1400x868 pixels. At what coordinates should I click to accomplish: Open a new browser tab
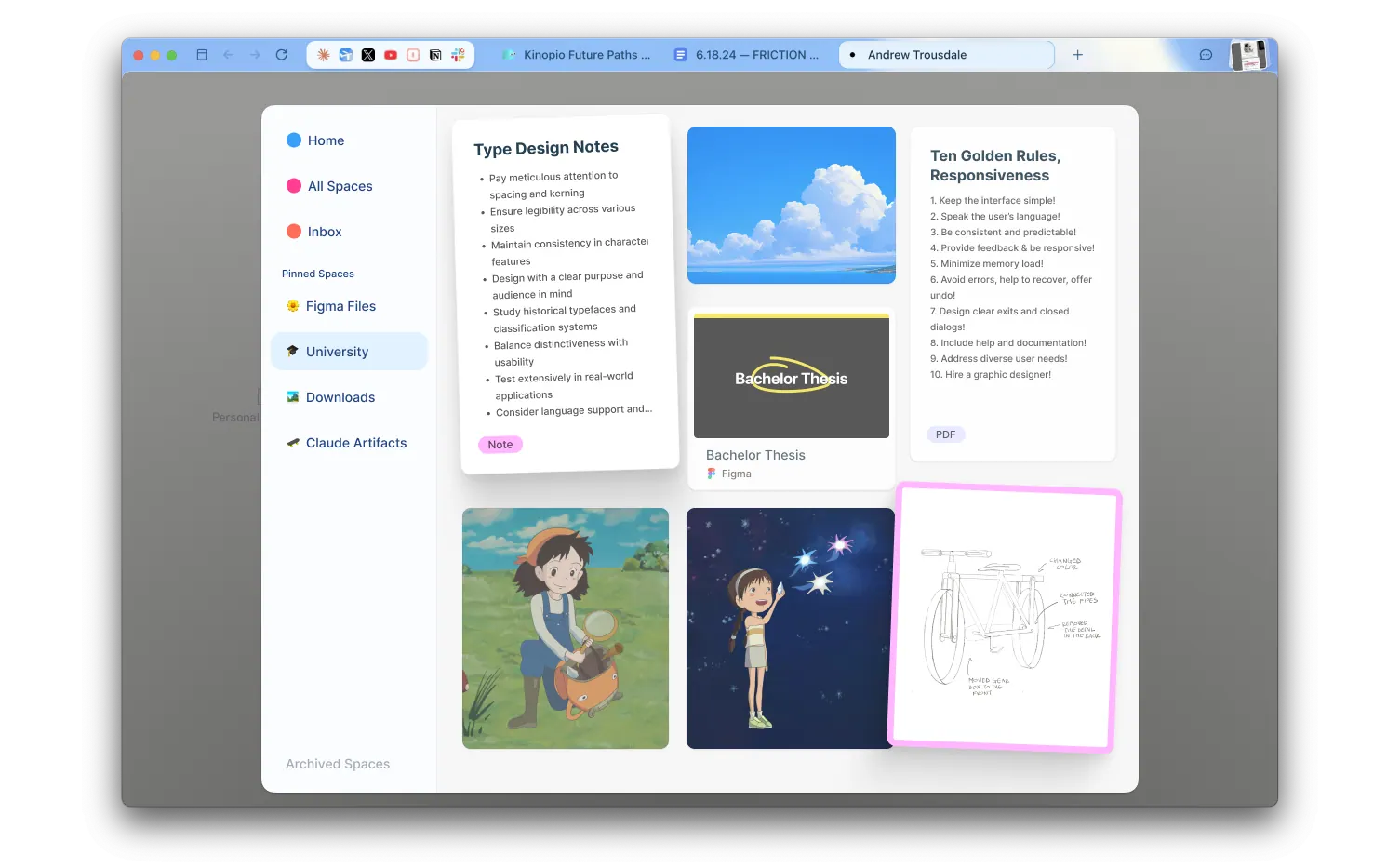pos(1077,55)
